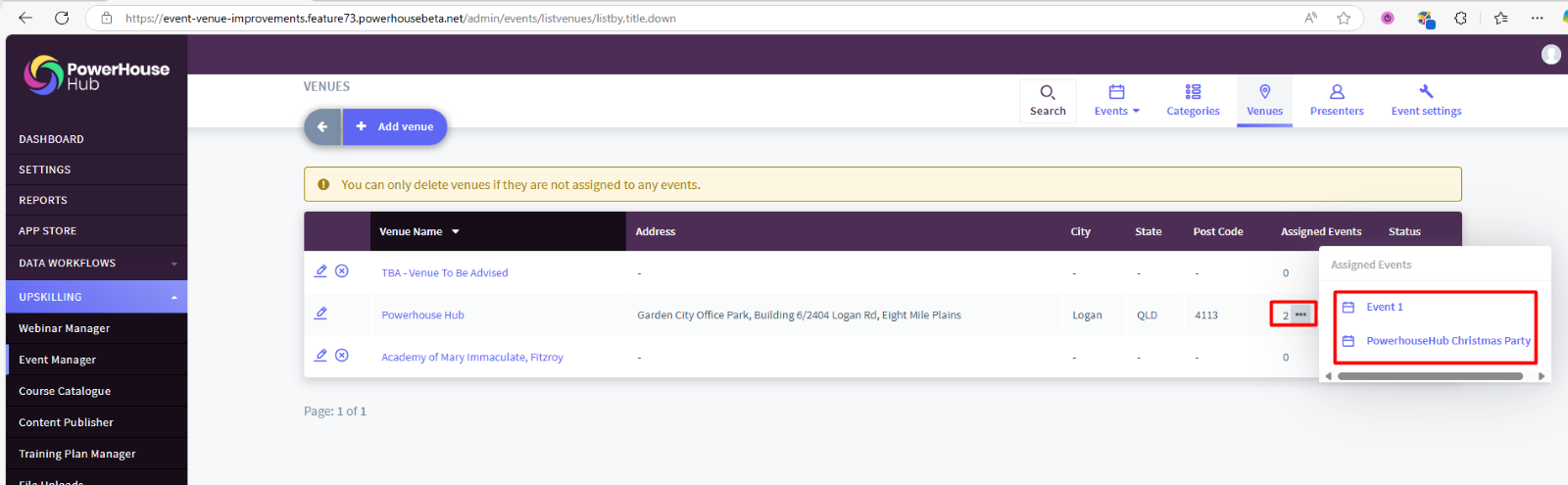Image resolution: width=1568 pixels, height=485 pixels.
Task: Click the back arrow beside Add venue
Action: [322, 126]
